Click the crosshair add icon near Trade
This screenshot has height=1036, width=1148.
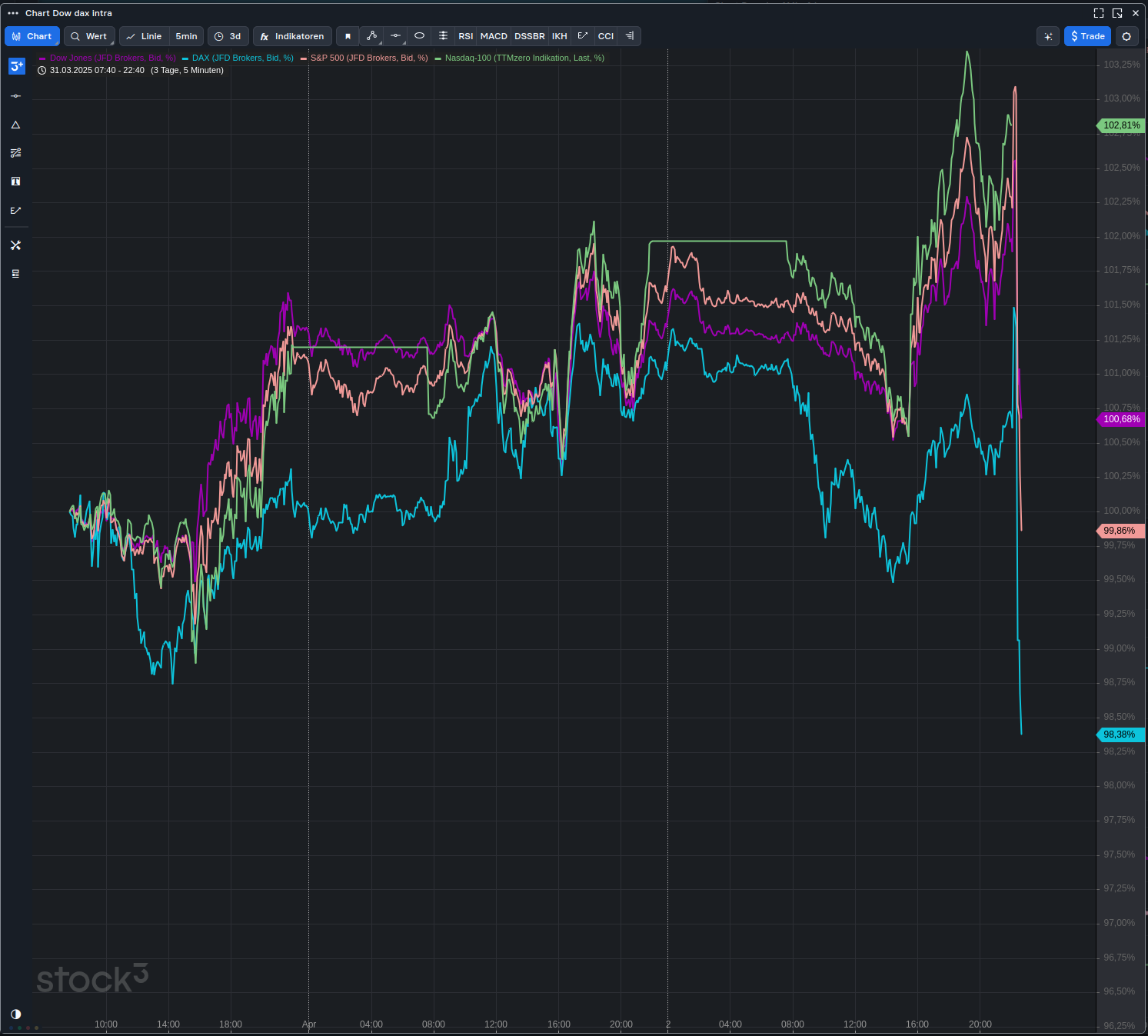pyautogui.click(x=1047, y=36)
